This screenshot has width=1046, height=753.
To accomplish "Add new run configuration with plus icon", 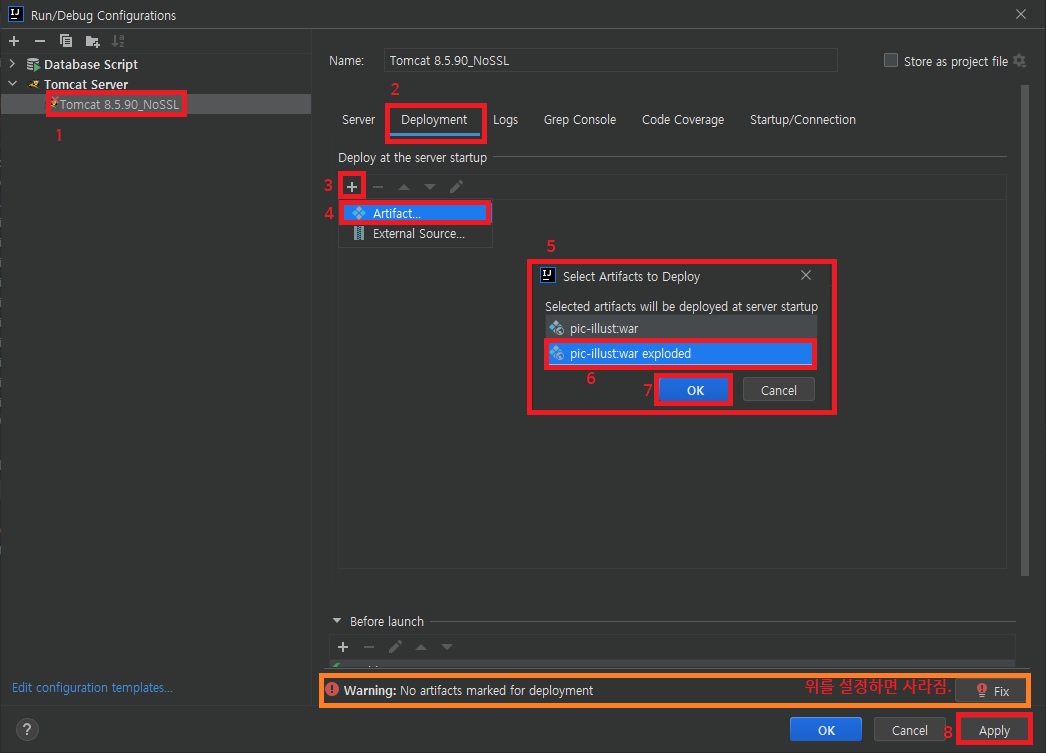I will pyautogui.click(x=14, y=41).
